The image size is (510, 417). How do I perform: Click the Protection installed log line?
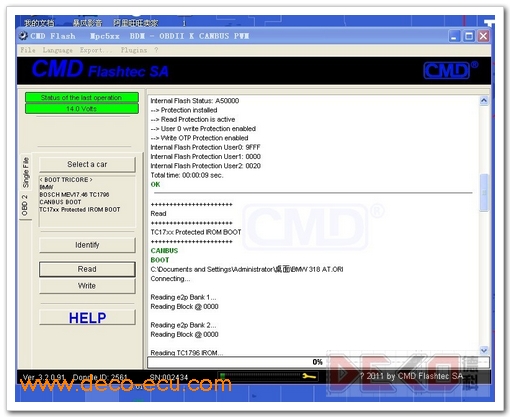pos(184,110)
